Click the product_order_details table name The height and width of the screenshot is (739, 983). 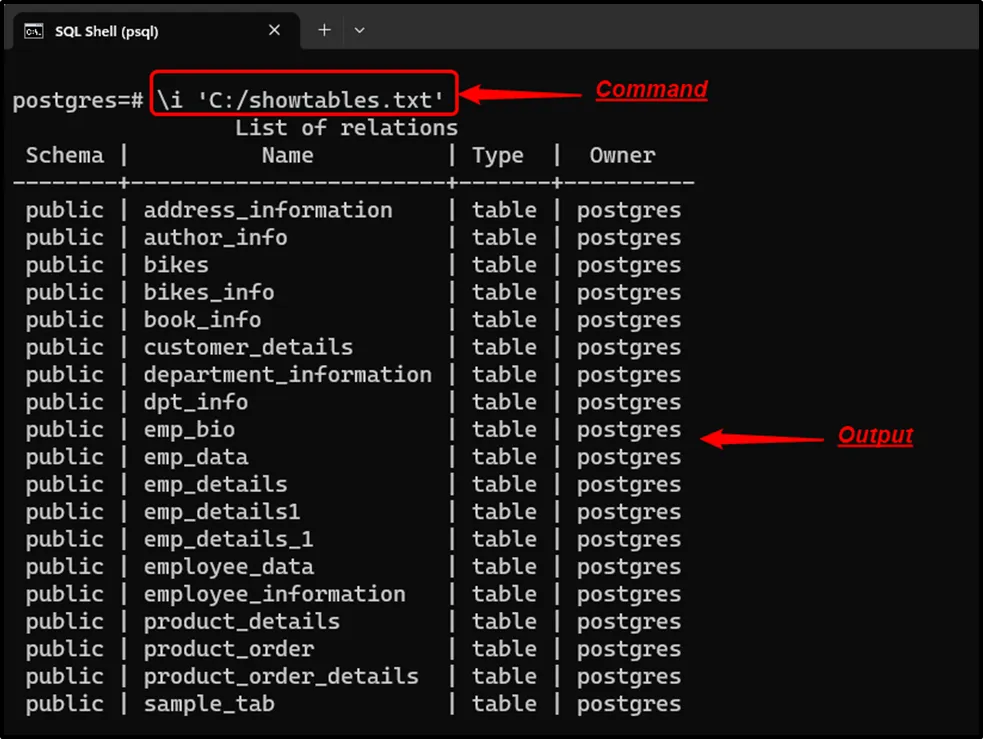click(x=281, y=676)
